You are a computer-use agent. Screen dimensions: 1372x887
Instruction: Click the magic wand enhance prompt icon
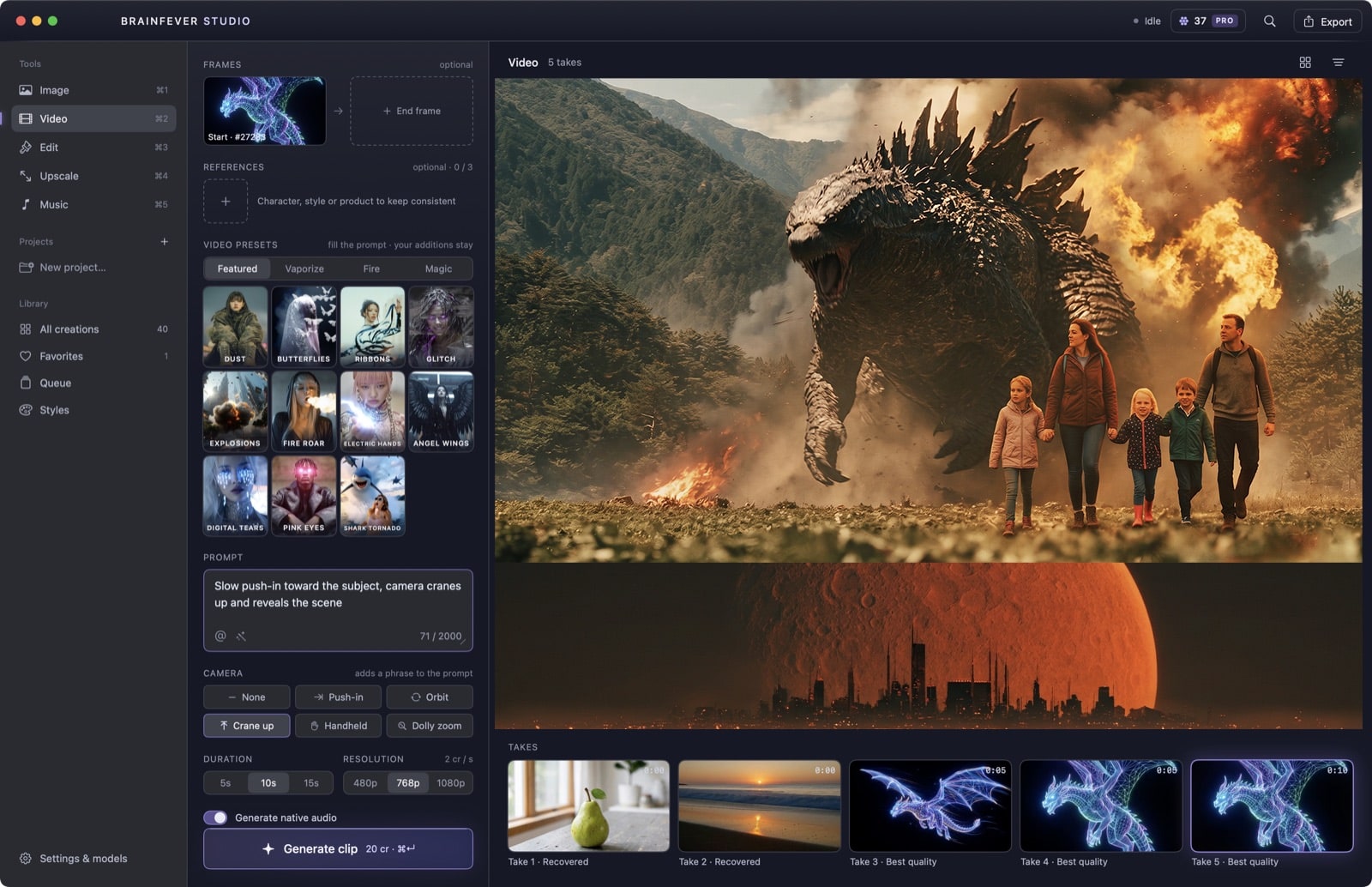coord(242,636)
